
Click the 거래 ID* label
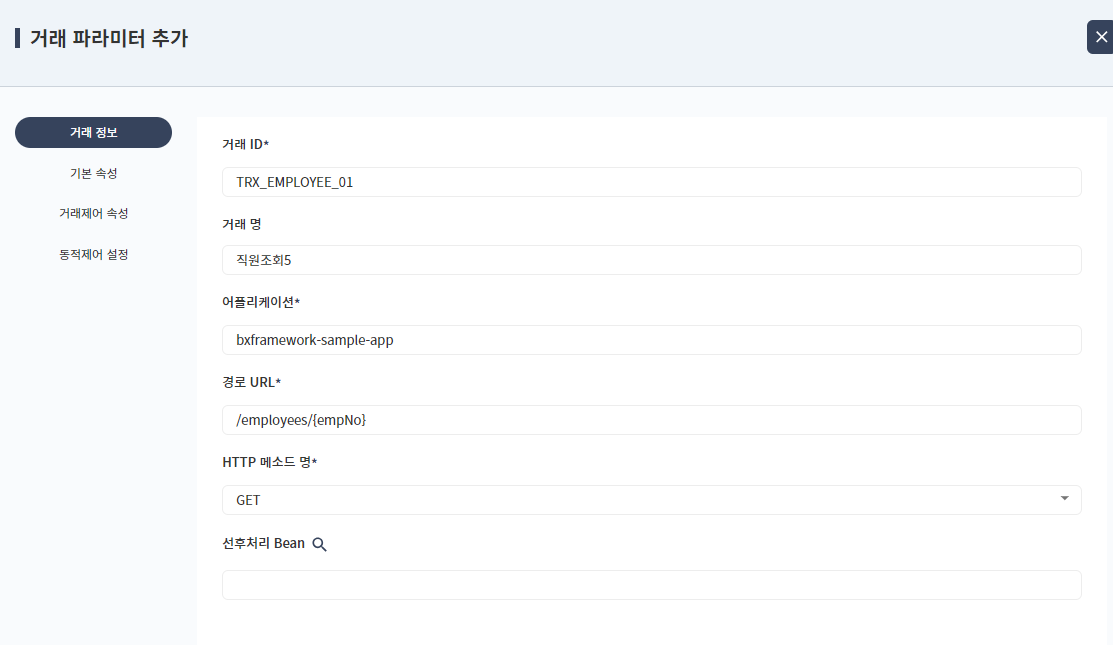point(246,145)
